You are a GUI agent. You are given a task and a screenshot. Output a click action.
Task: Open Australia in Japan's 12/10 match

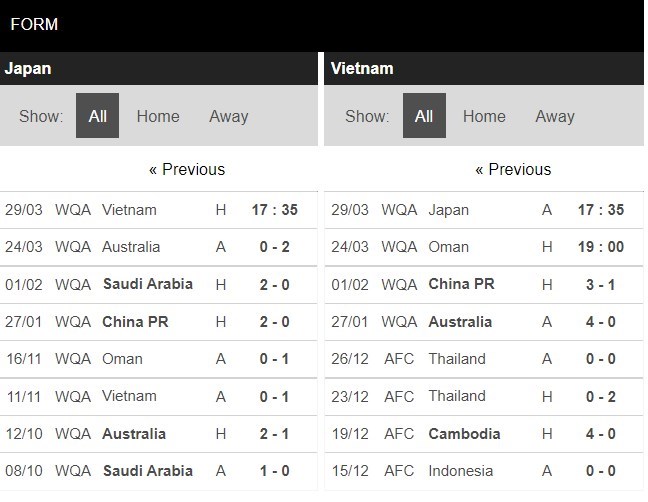tap(134, 433)
